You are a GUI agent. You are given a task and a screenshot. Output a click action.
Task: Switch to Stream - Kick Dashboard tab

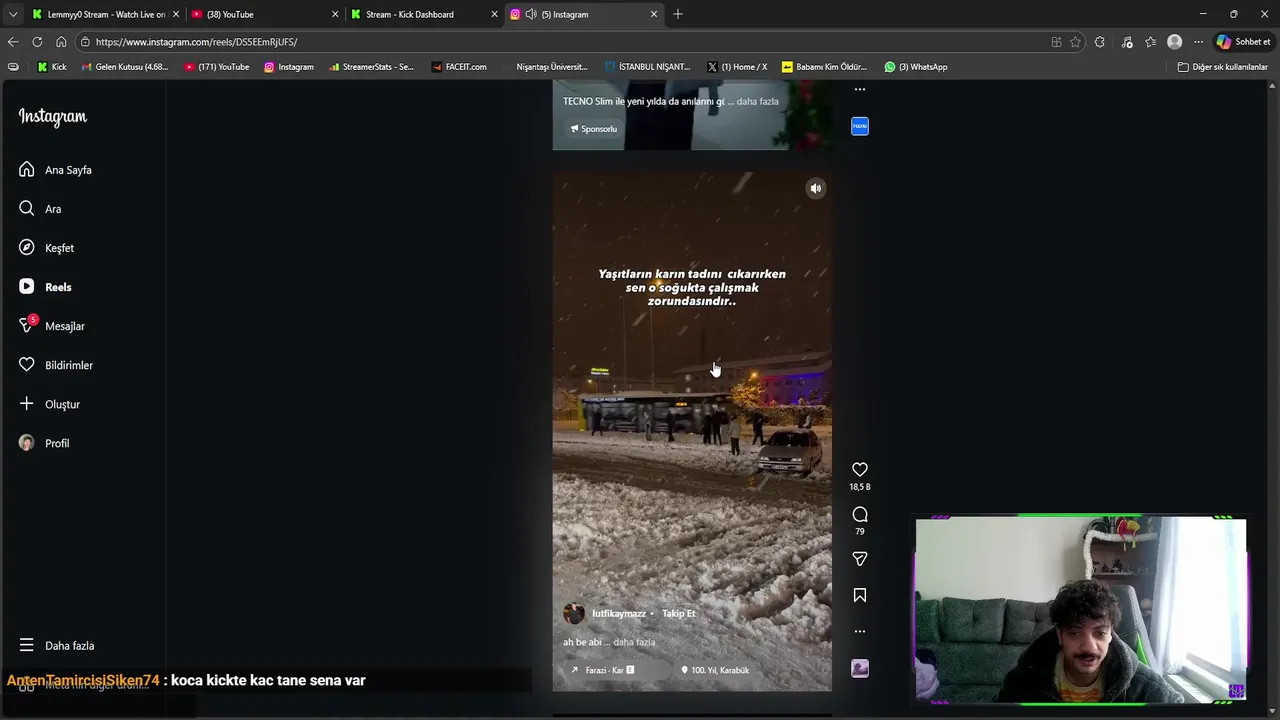pos(424,14)
